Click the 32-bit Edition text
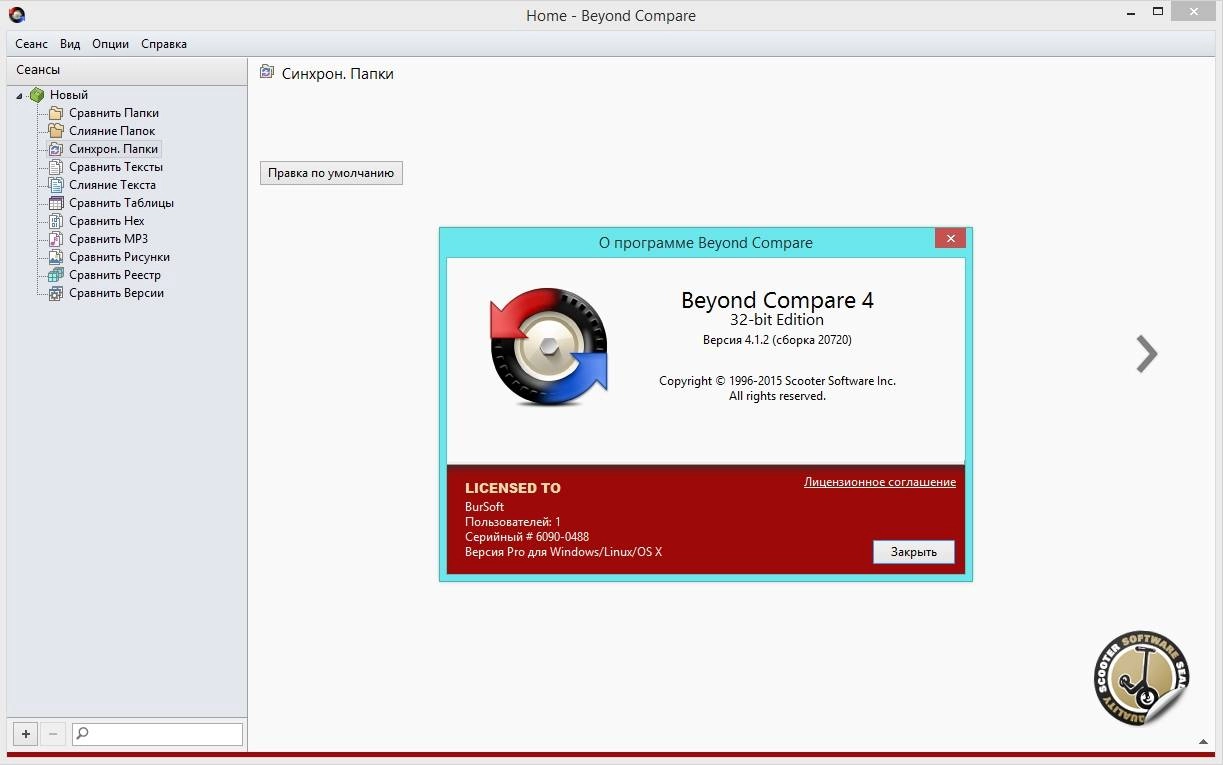 [x=777, y=320]
